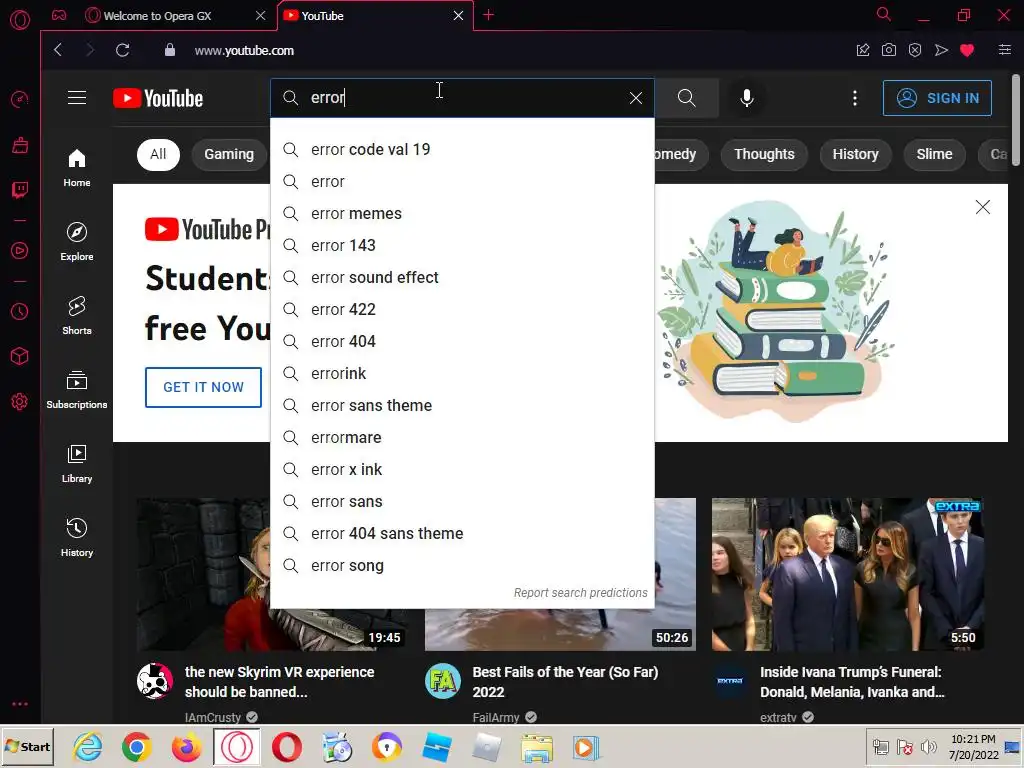Open Opera settings gear in sidebar

(20, 402)
